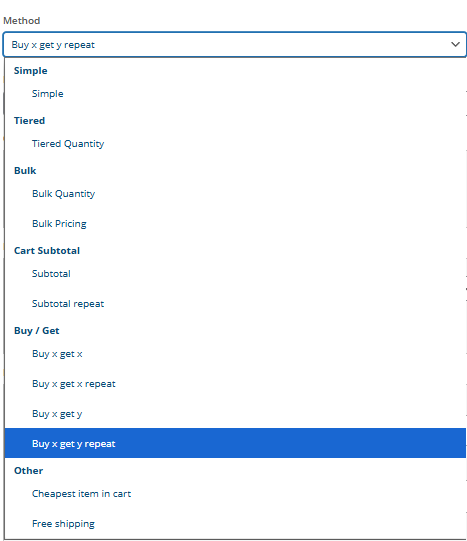This screenshot has height=541, width=467.
Task: Choose Tiered Quantity from the list
Action: pyautogui.click(x=235, y=144)
